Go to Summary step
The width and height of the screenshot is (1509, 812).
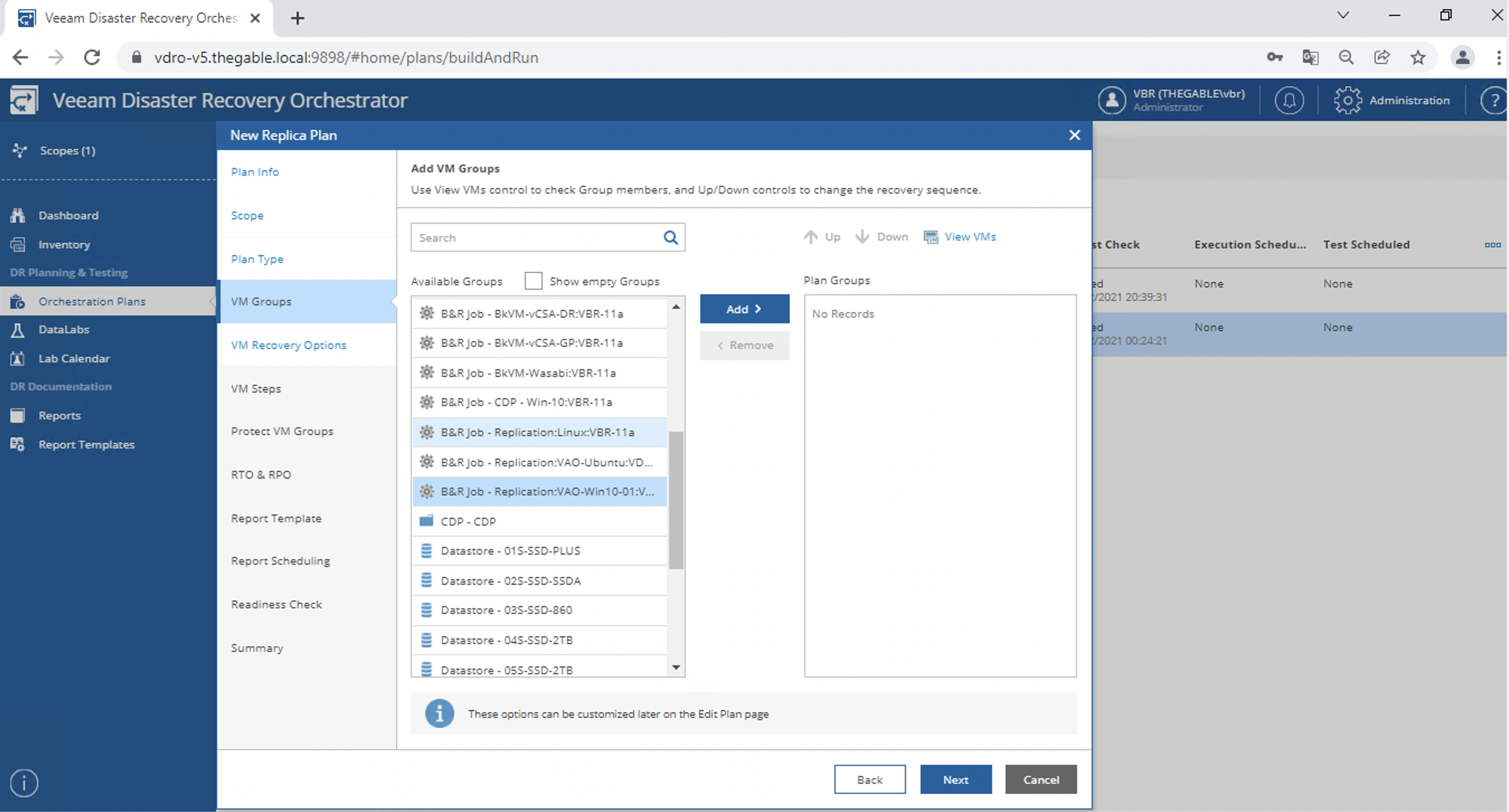[257, 648]
